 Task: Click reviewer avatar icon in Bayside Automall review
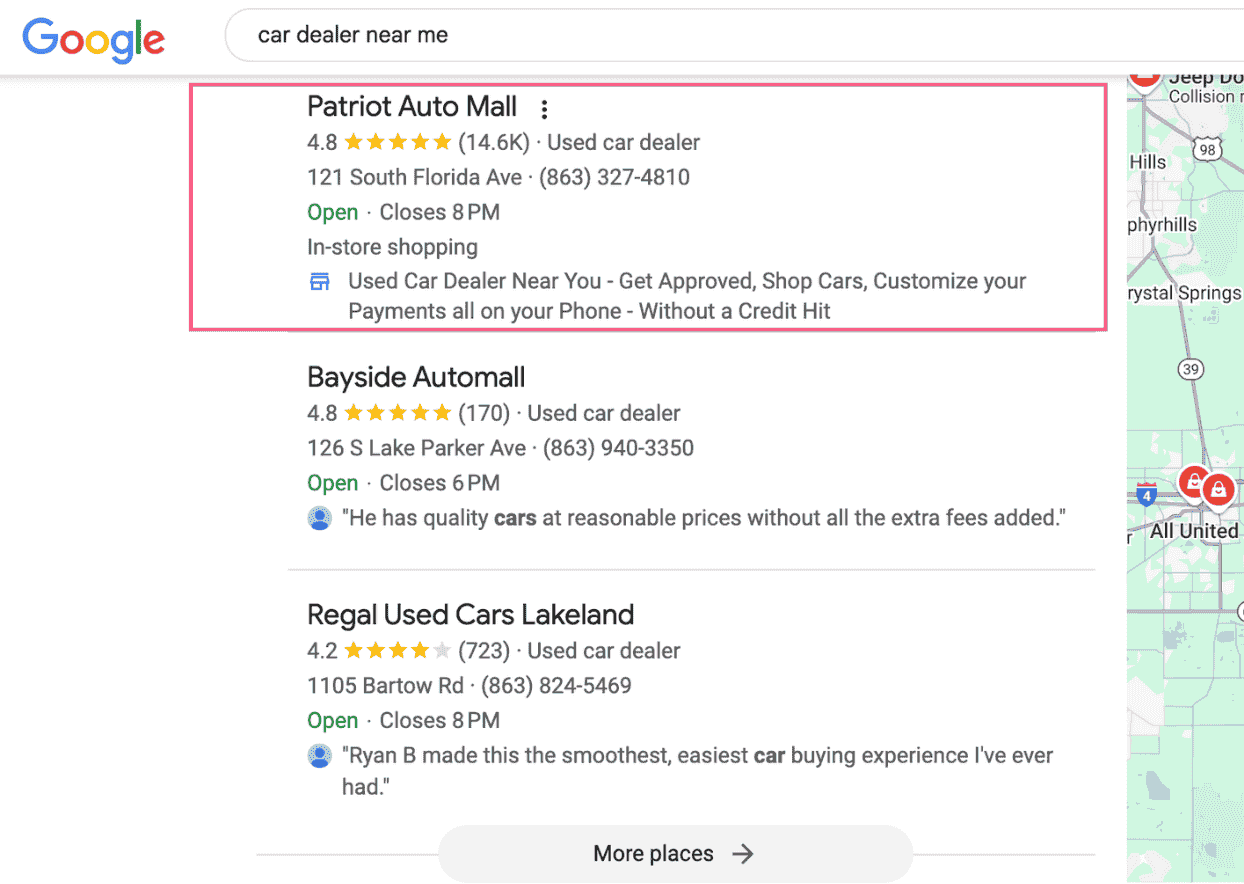pos(319,518)
